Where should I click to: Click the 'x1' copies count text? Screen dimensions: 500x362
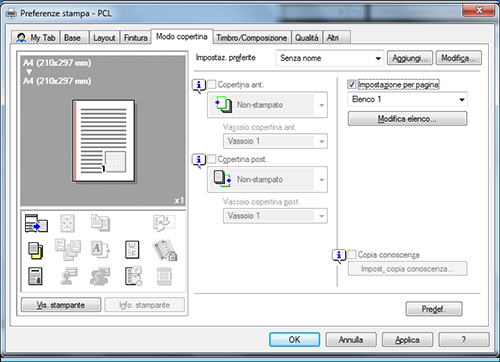point(179,200)
